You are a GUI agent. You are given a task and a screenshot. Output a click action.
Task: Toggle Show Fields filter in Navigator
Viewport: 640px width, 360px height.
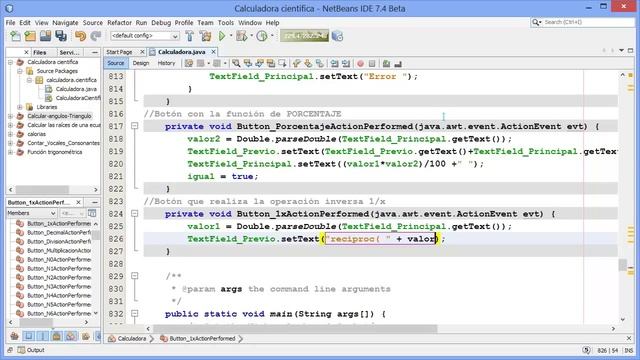[x=29, y=336]
